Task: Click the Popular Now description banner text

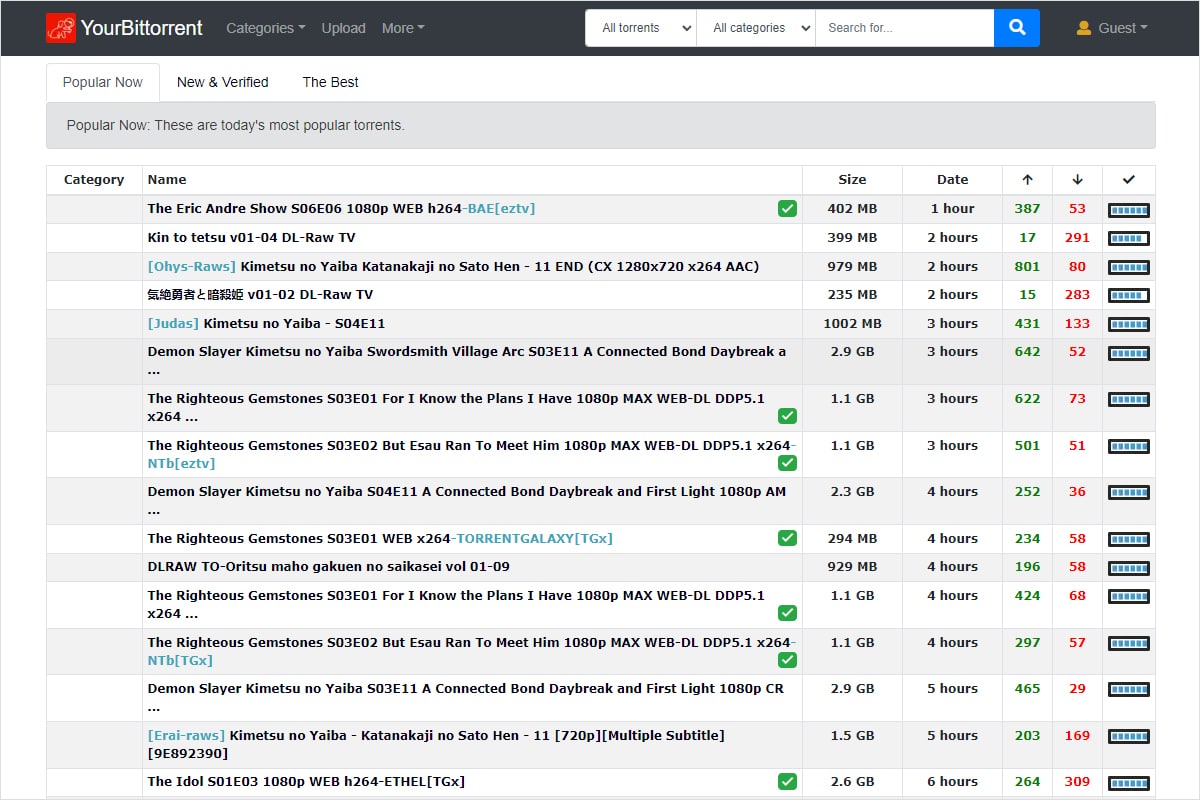Action: click(235, 125)
